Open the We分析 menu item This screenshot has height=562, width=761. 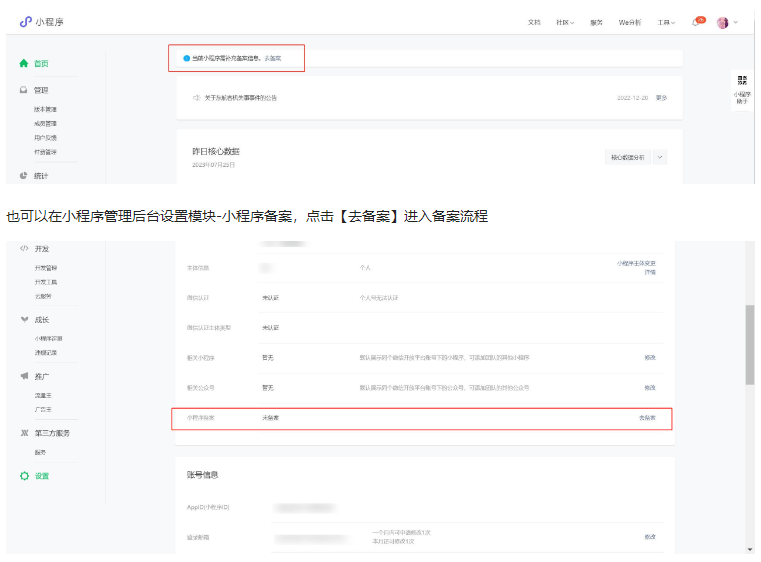[x=630, y=22]
